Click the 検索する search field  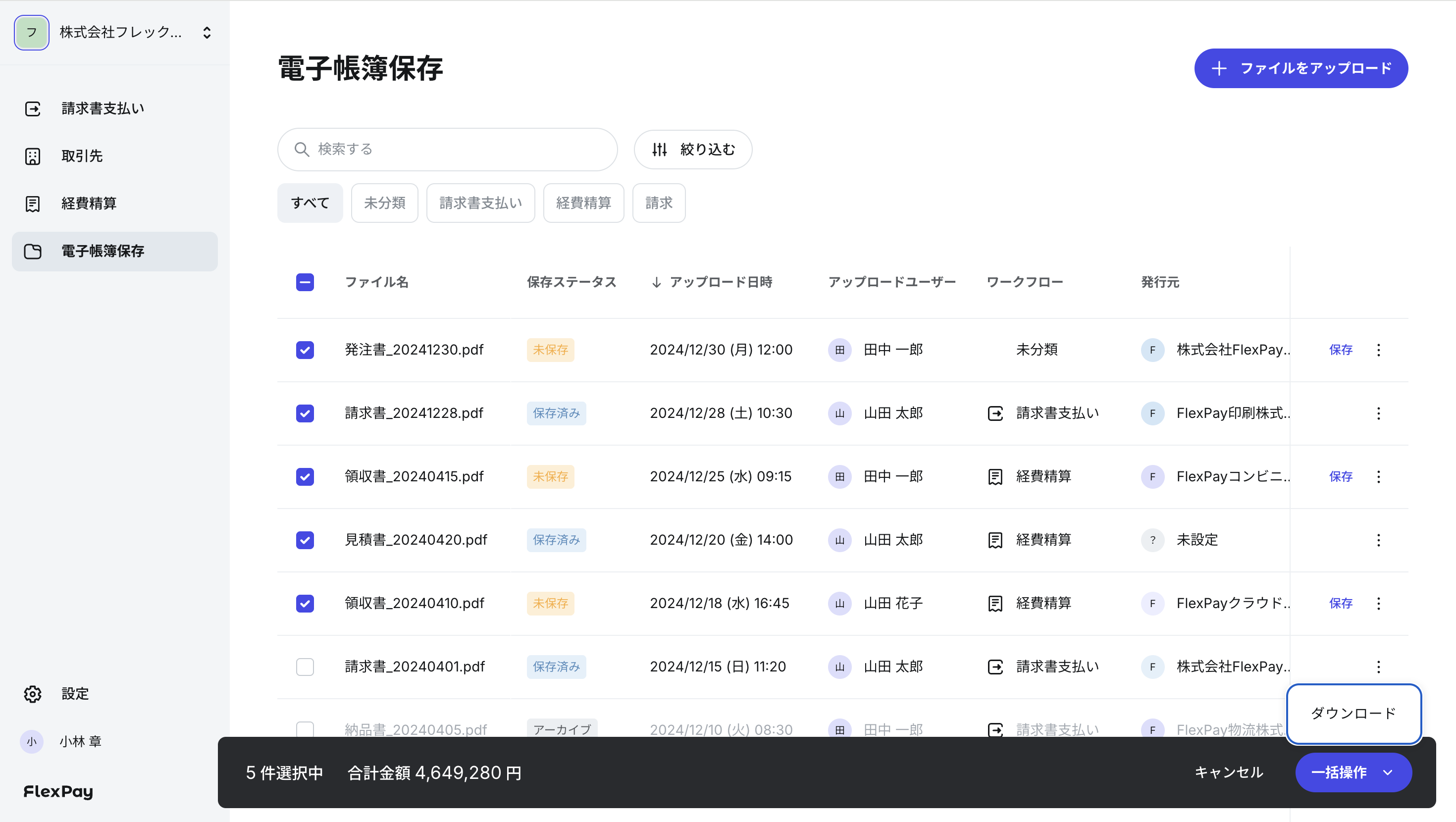tap(447, 149)
